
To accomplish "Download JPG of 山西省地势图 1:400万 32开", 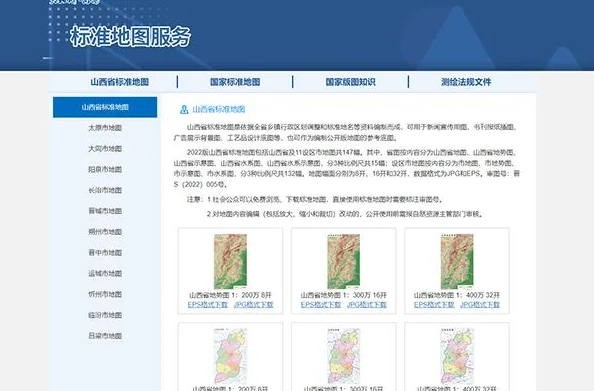I will [480, 305].
